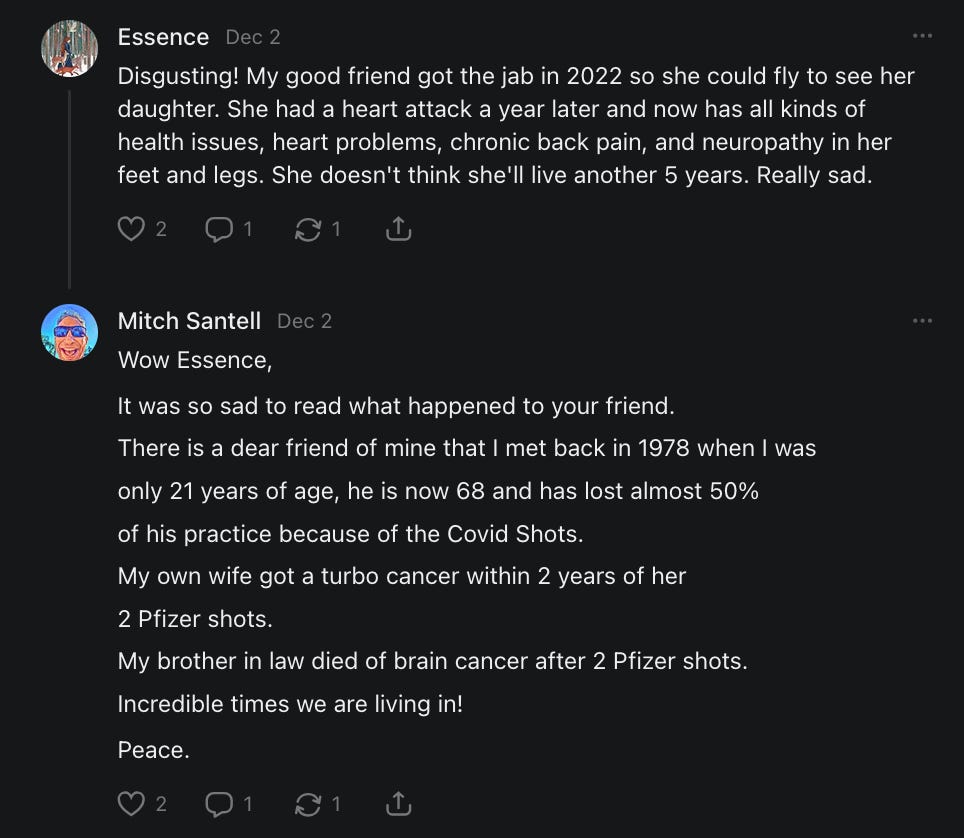Open the three-dot menu on Essence's comment

point(922,37)
